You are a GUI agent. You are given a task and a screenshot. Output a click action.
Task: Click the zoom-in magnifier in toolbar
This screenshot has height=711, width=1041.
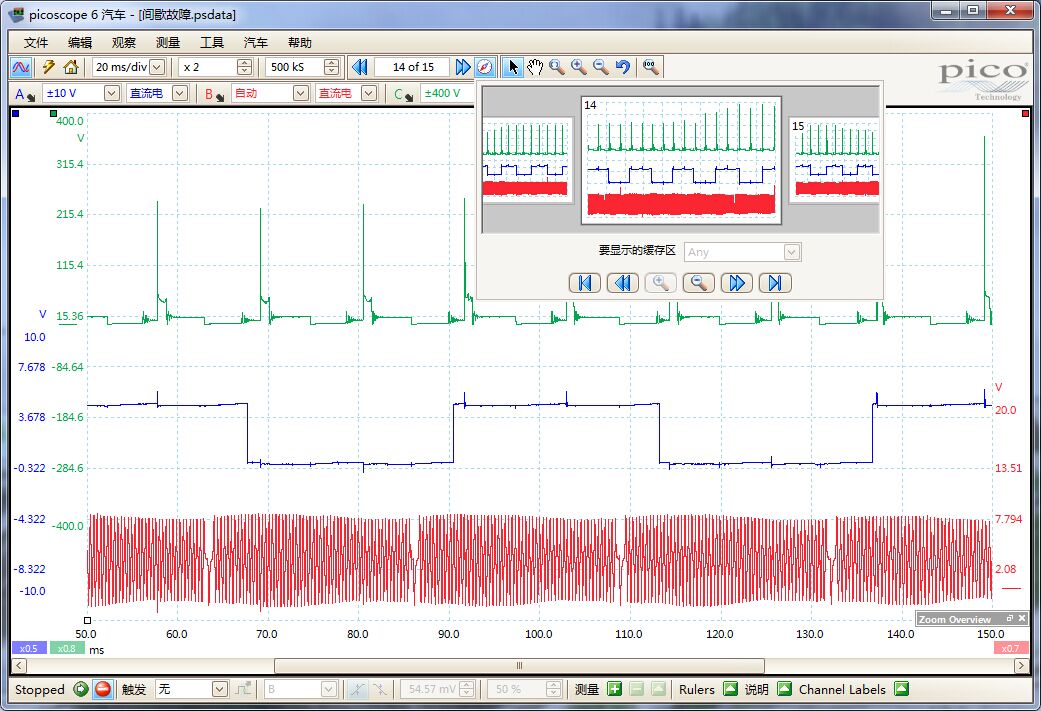(579, 67)
